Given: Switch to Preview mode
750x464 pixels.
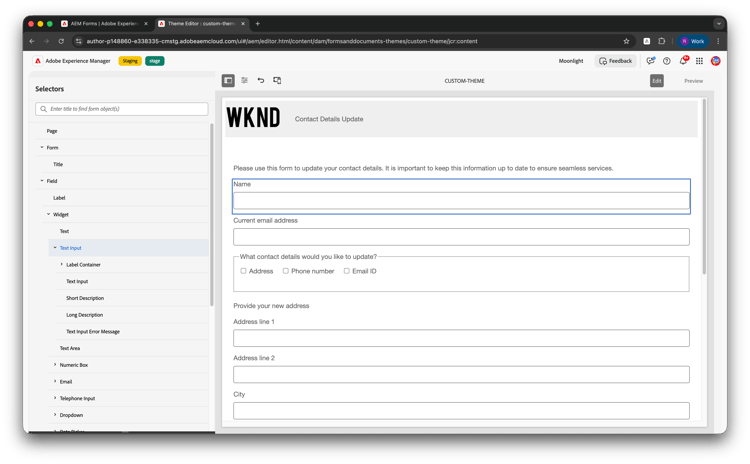Looking at the screenshot, I should [694, 81].
